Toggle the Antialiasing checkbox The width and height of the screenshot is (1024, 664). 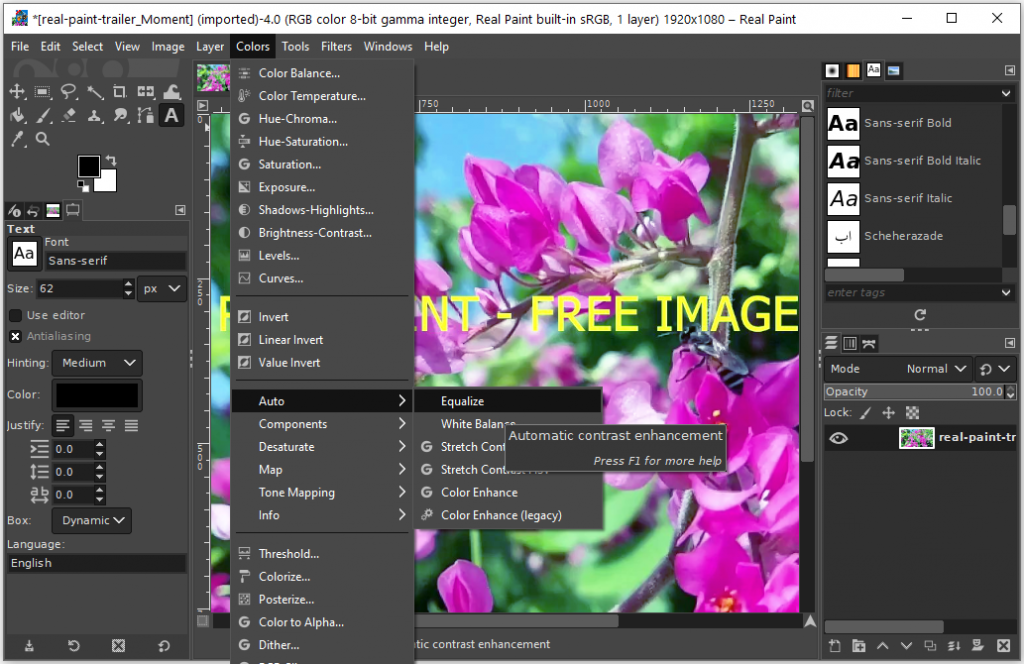16,337
